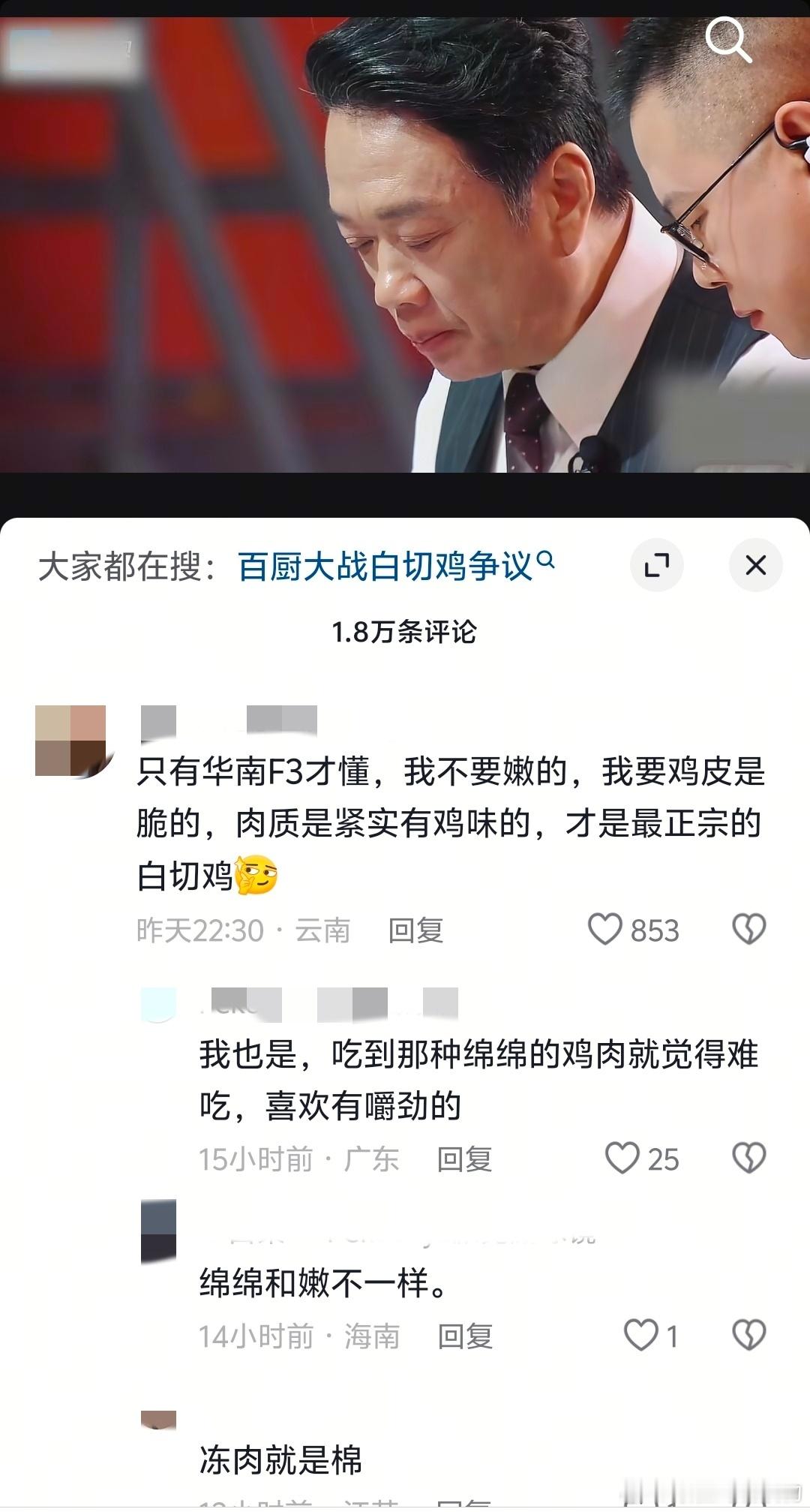Dislike the reply from 广东

point(748,1158)
